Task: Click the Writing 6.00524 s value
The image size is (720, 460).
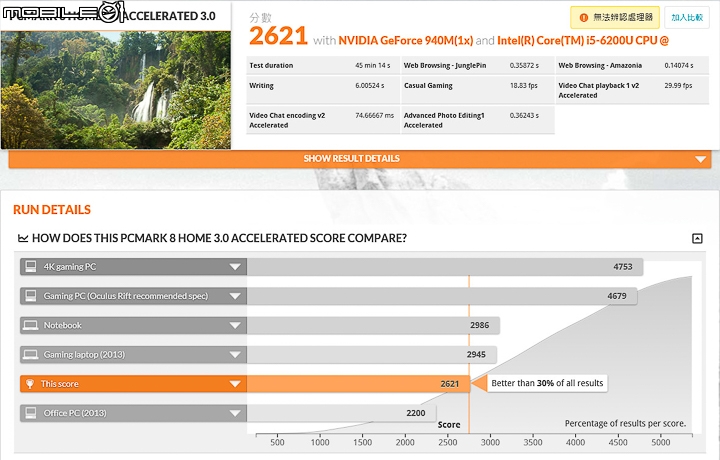Action: click(x=370, y=85)
